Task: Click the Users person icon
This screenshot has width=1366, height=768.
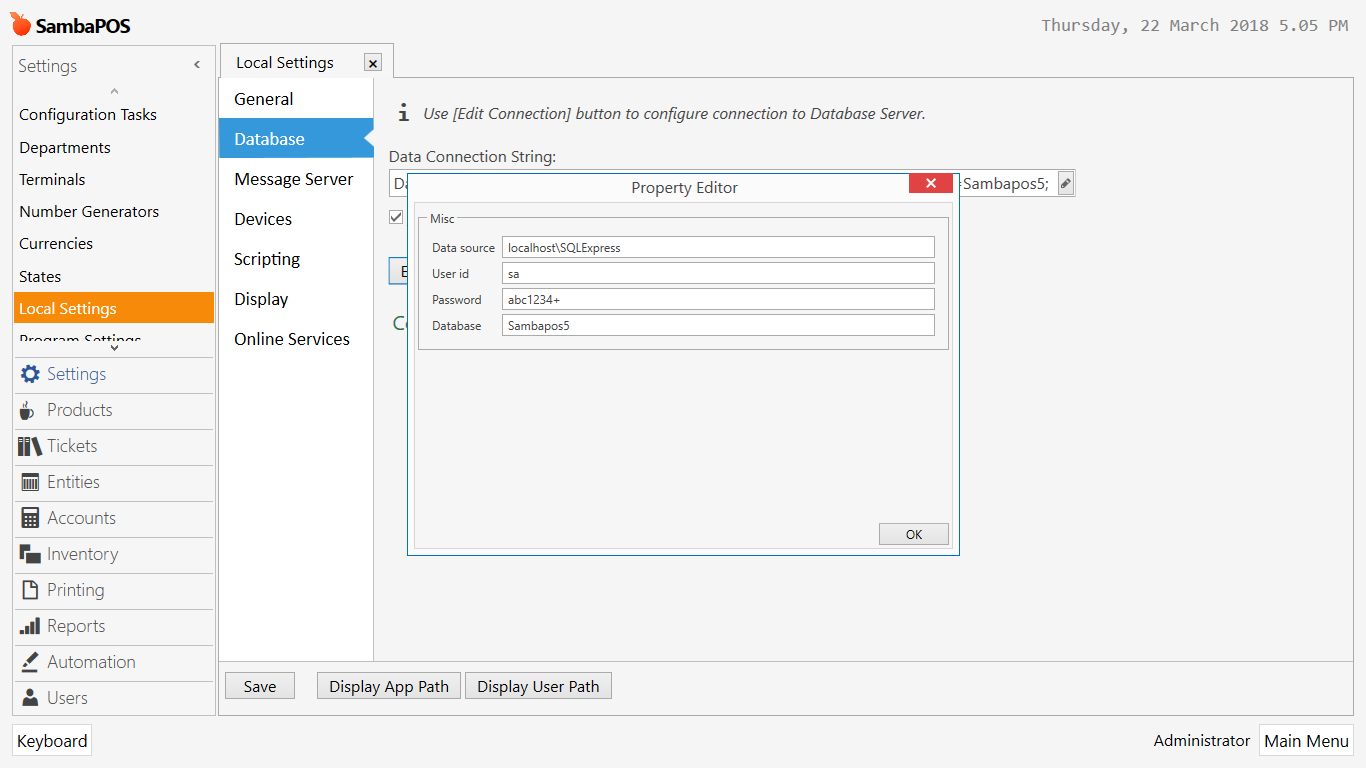Action: [x=30, y=698]
